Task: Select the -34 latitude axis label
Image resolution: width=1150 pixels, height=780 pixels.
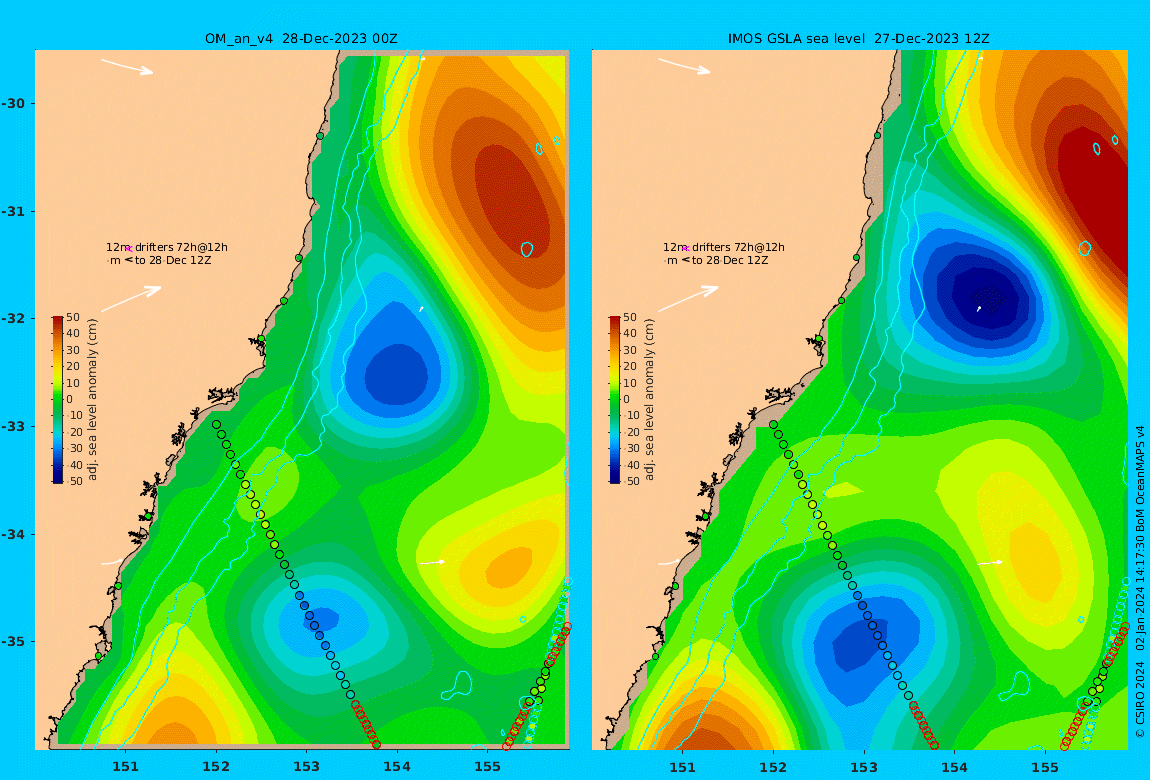Action: [x=13, y=534]
